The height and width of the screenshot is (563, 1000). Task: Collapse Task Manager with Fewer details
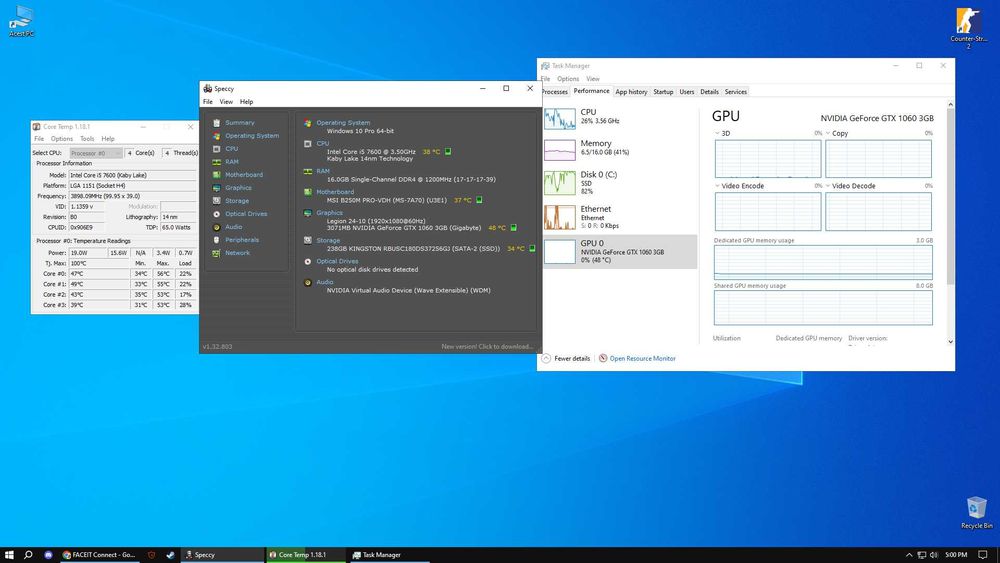pyautogui.click(x=566, y=358)
